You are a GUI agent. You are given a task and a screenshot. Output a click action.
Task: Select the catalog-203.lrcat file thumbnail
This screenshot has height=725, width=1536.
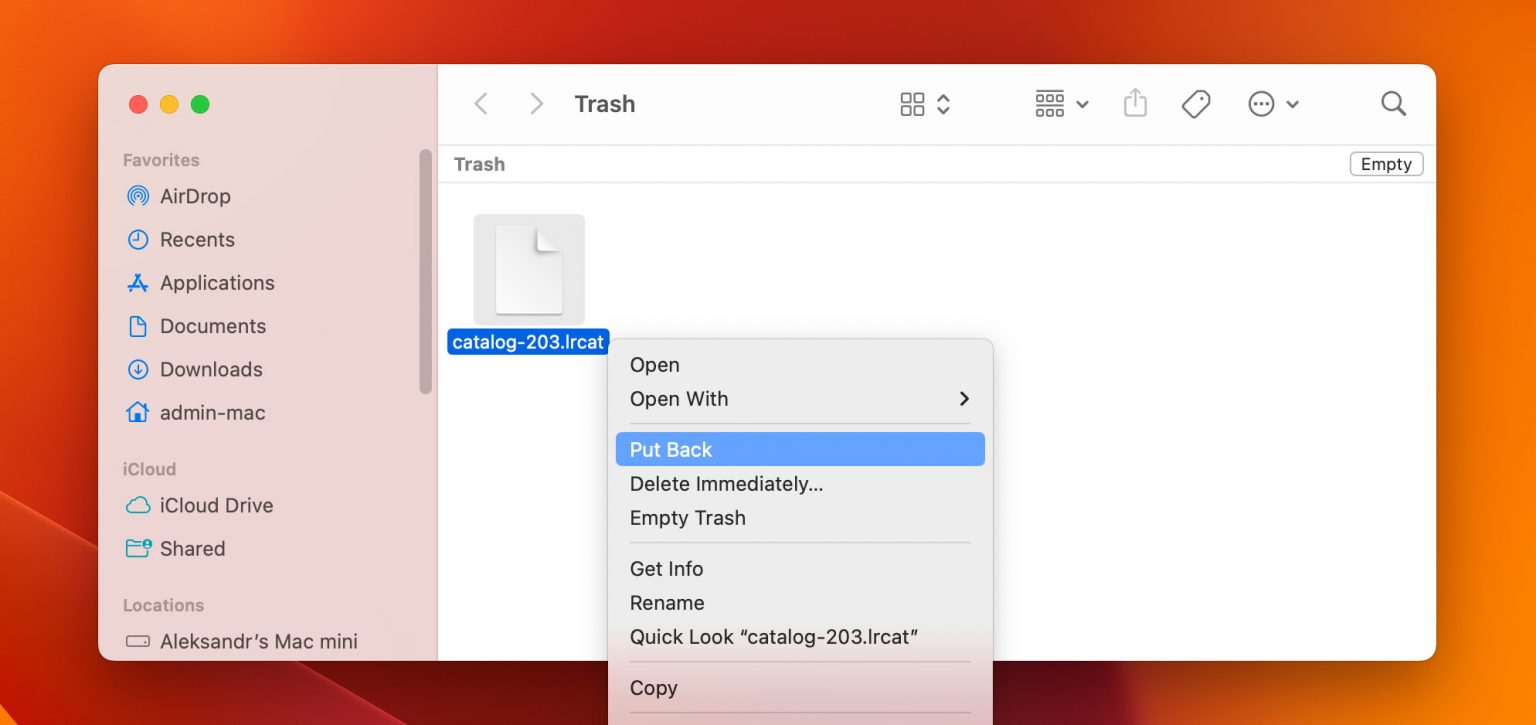point(529,269)
